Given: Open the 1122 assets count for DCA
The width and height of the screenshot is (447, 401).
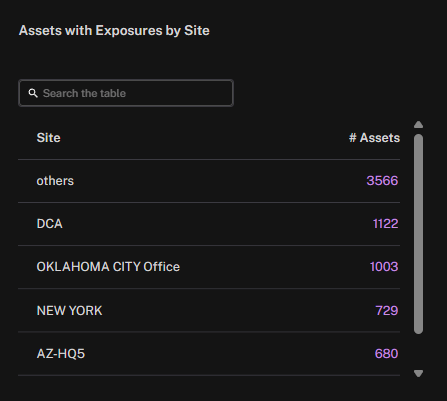Looking at the screenshot, I should pos(385,224).
